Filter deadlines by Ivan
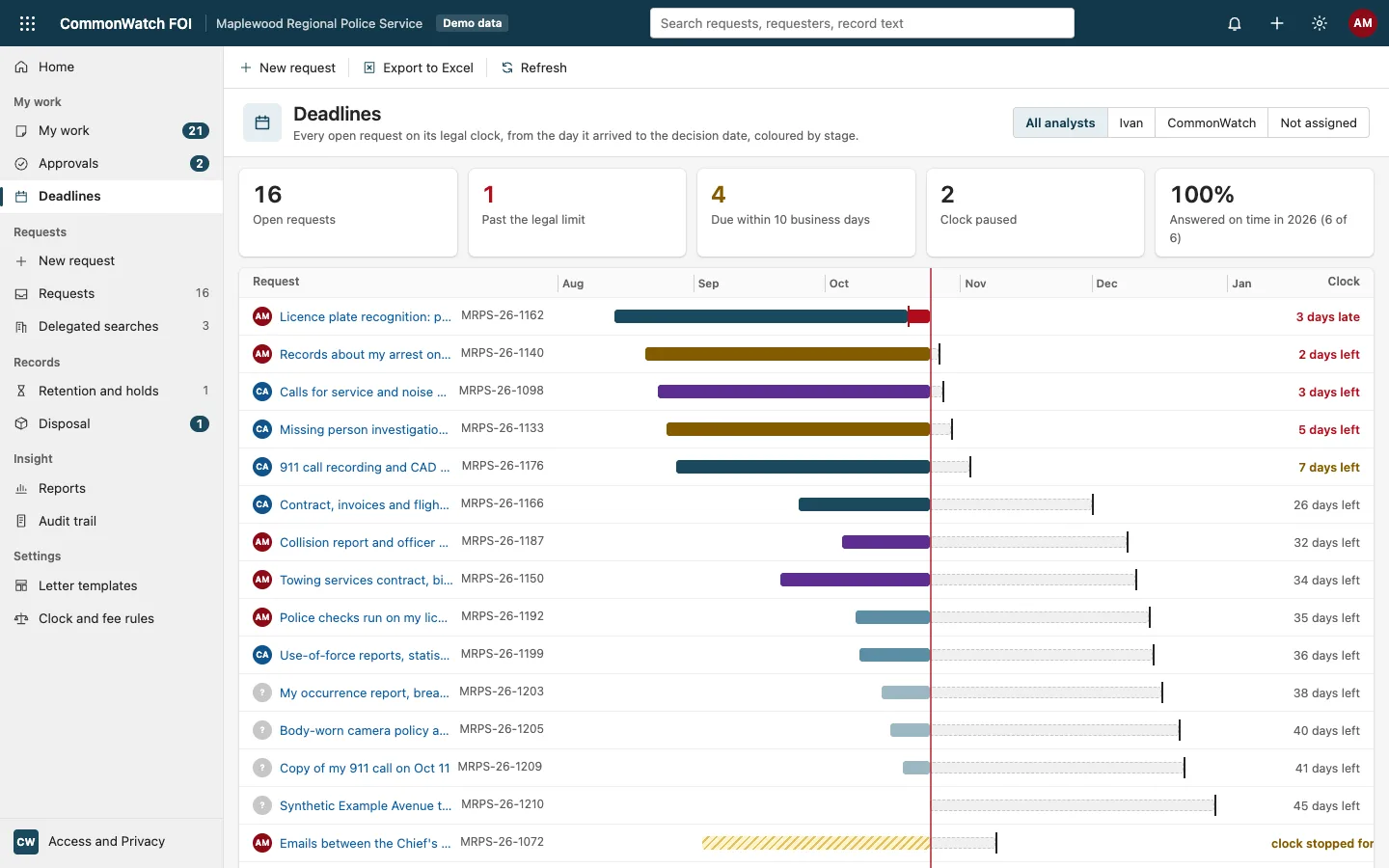 [1131, 122]
